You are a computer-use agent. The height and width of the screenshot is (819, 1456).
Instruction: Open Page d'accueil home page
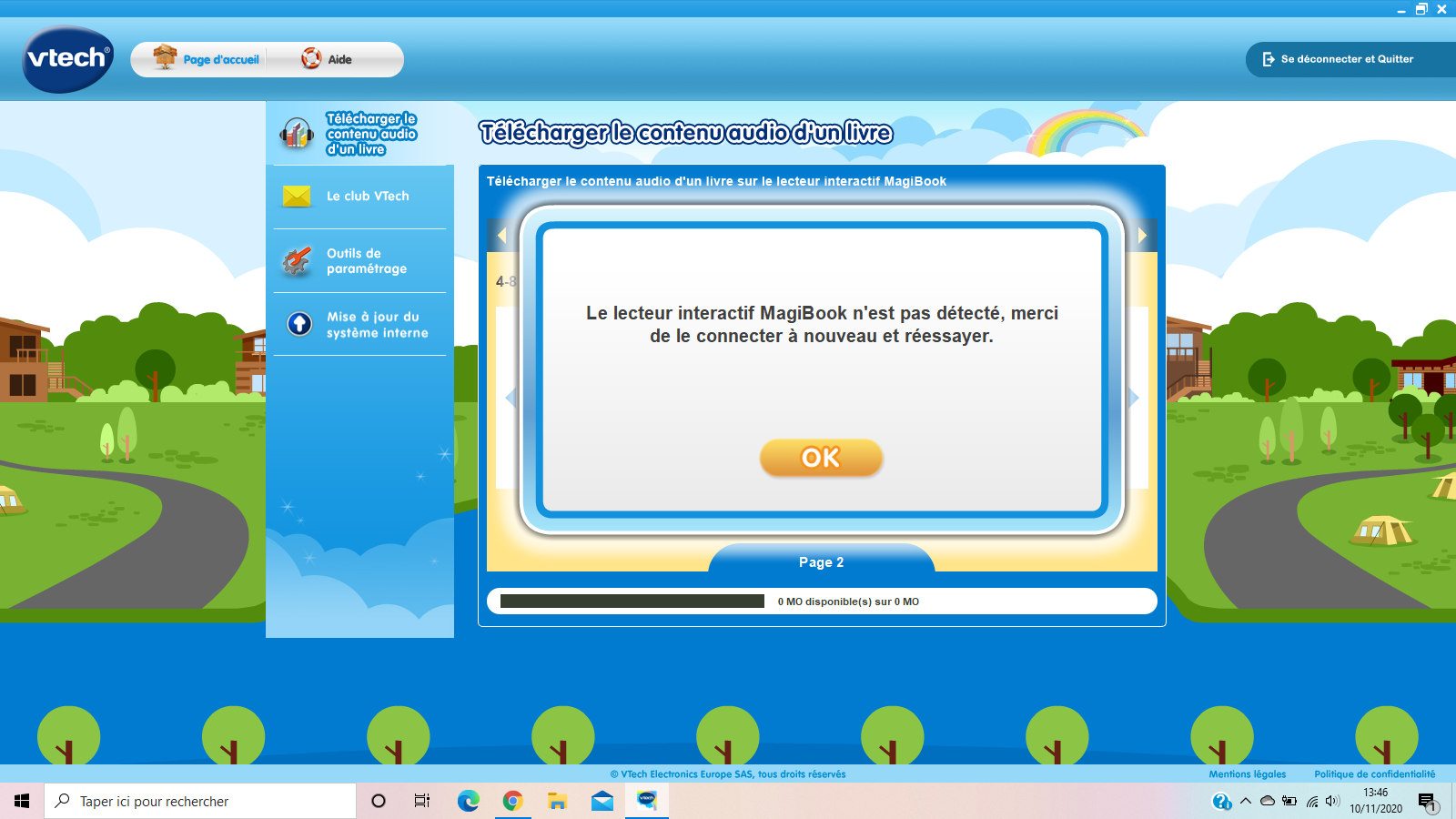point(221,59)
